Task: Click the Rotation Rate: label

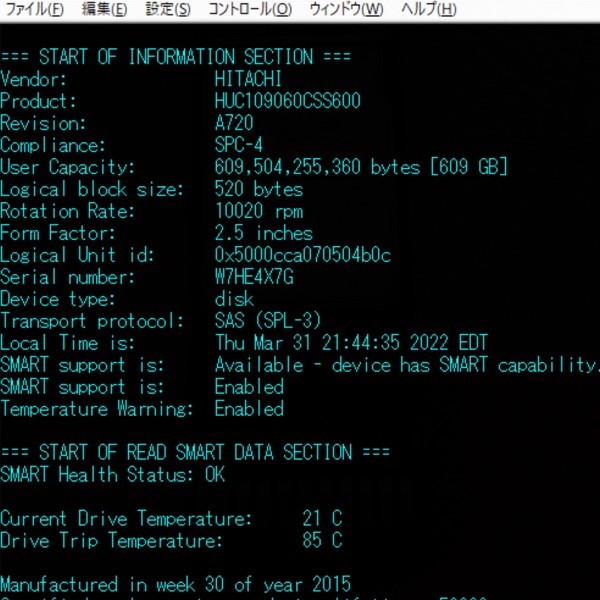Action: pos(67,211)
